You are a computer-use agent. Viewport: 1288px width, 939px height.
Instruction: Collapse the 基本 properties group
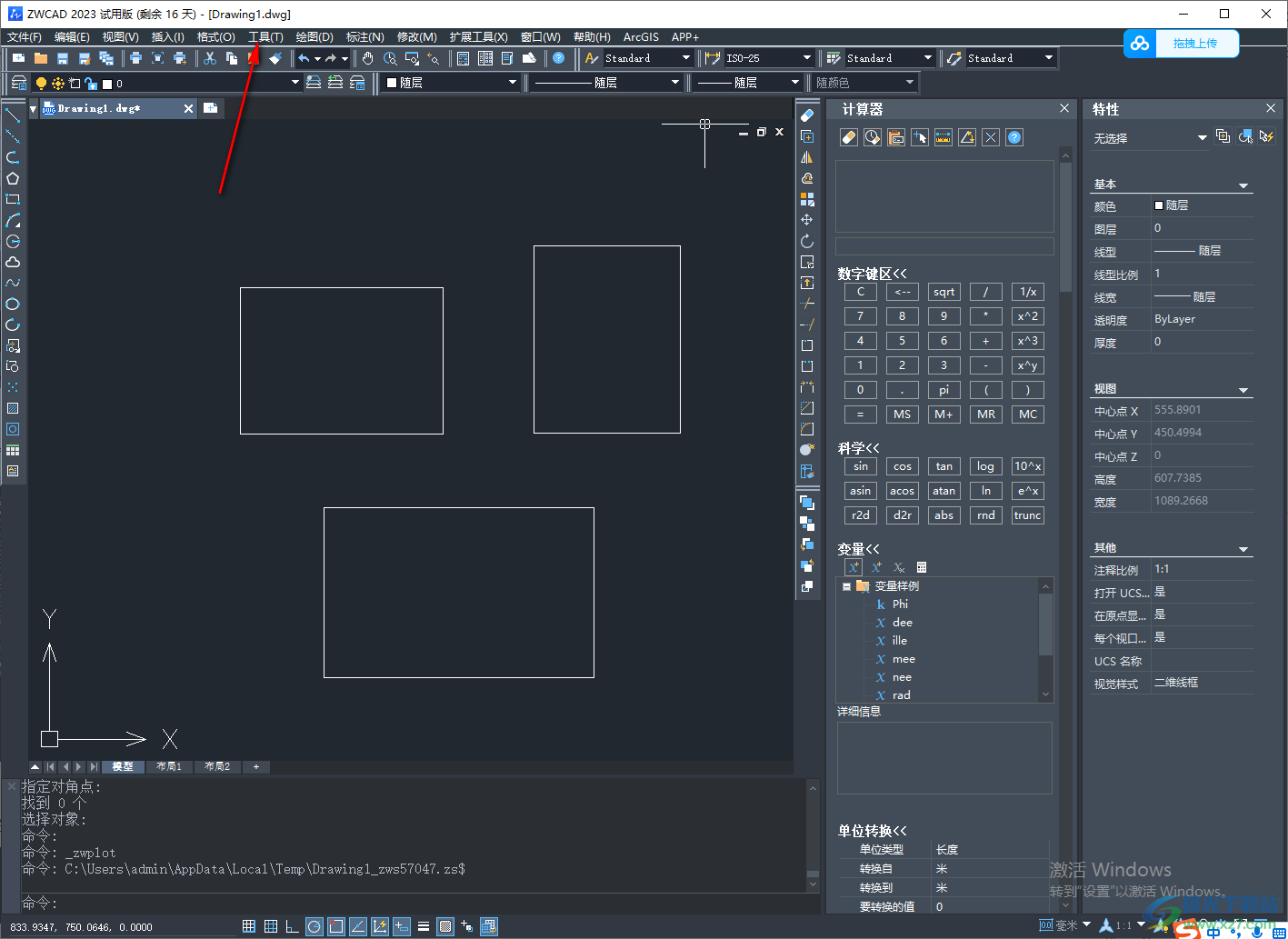click(x=1244, y=185)
